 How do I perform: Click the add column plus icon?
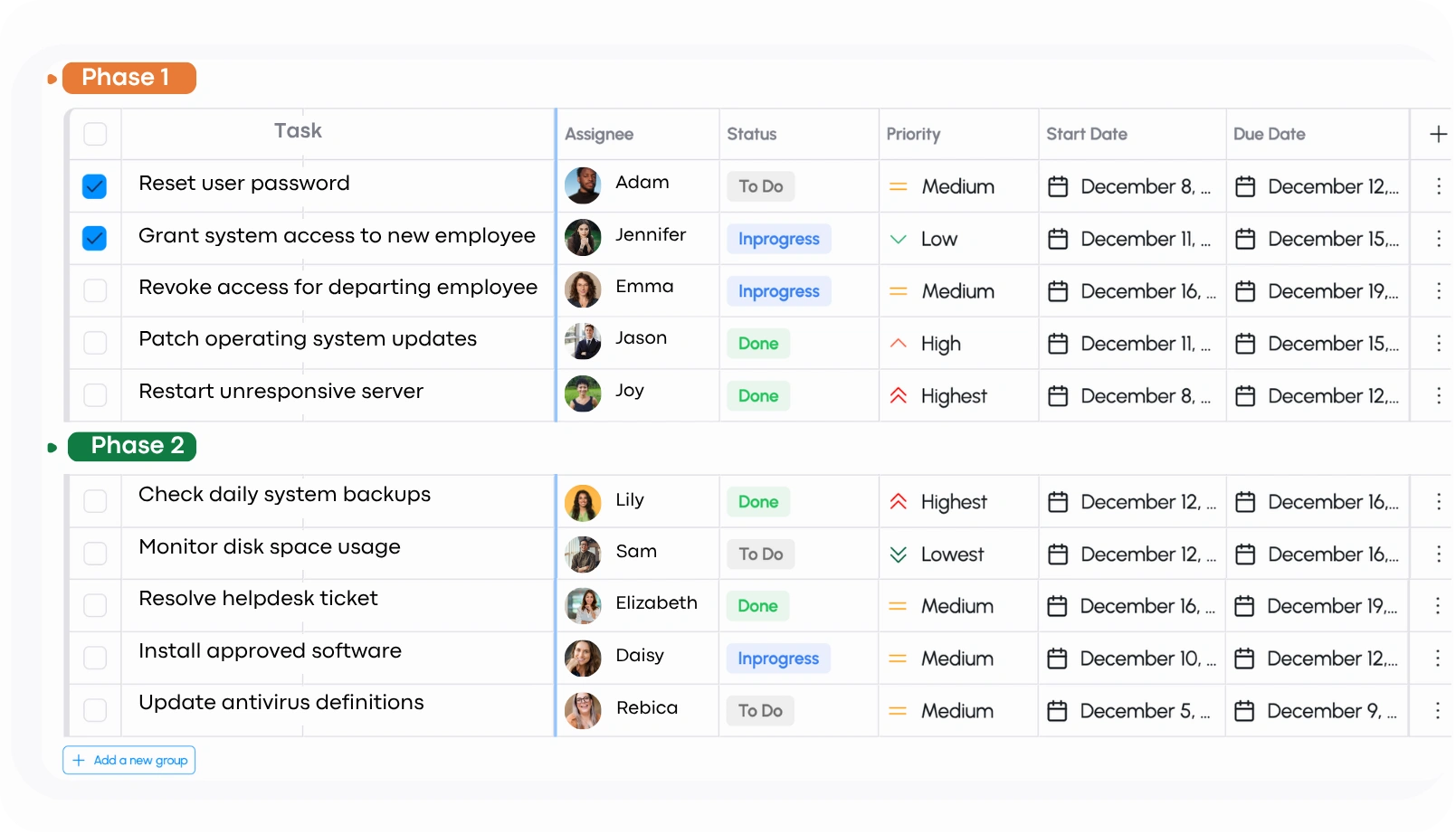click(x=1438, y=134)
